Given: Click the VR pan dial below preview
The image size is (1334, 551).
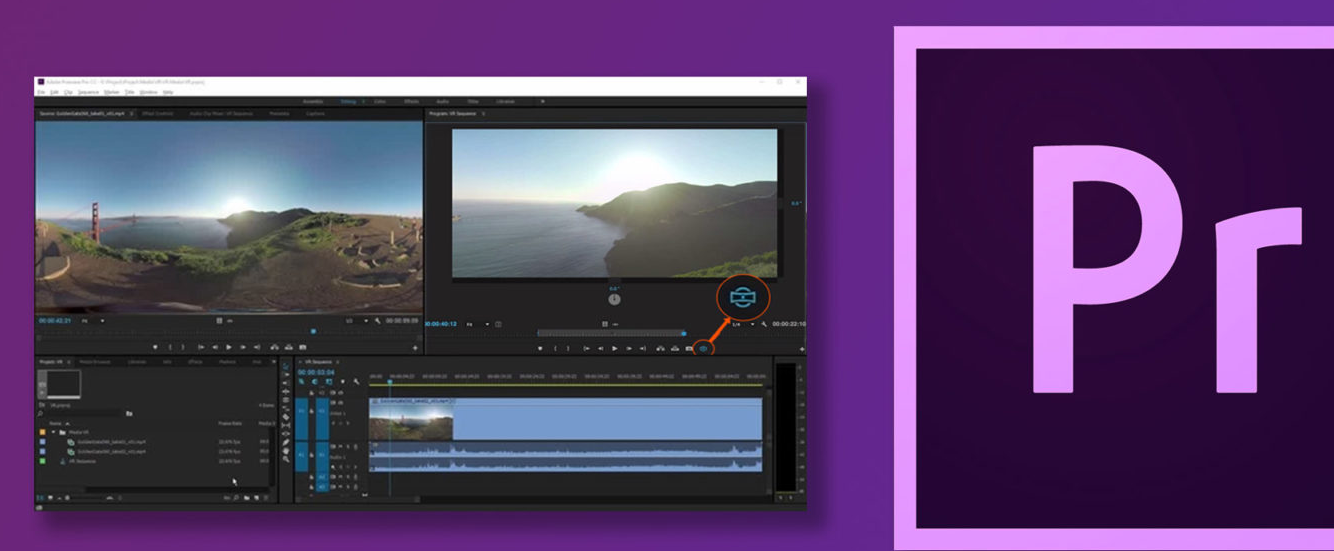Looking at the screenshot, I should [614, 299].
